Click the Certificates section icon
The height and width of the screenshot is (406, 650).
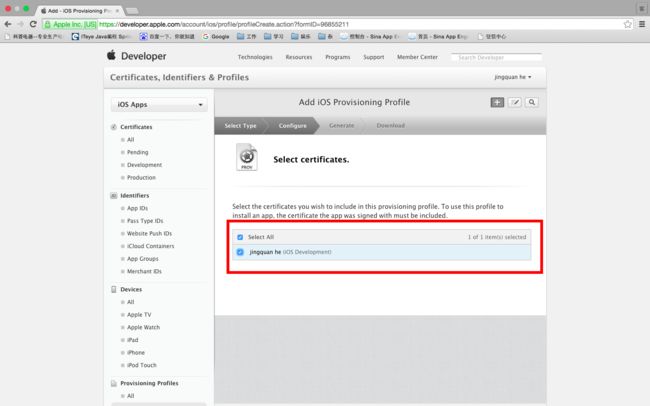pyautogui.click(x=114, y=127)
